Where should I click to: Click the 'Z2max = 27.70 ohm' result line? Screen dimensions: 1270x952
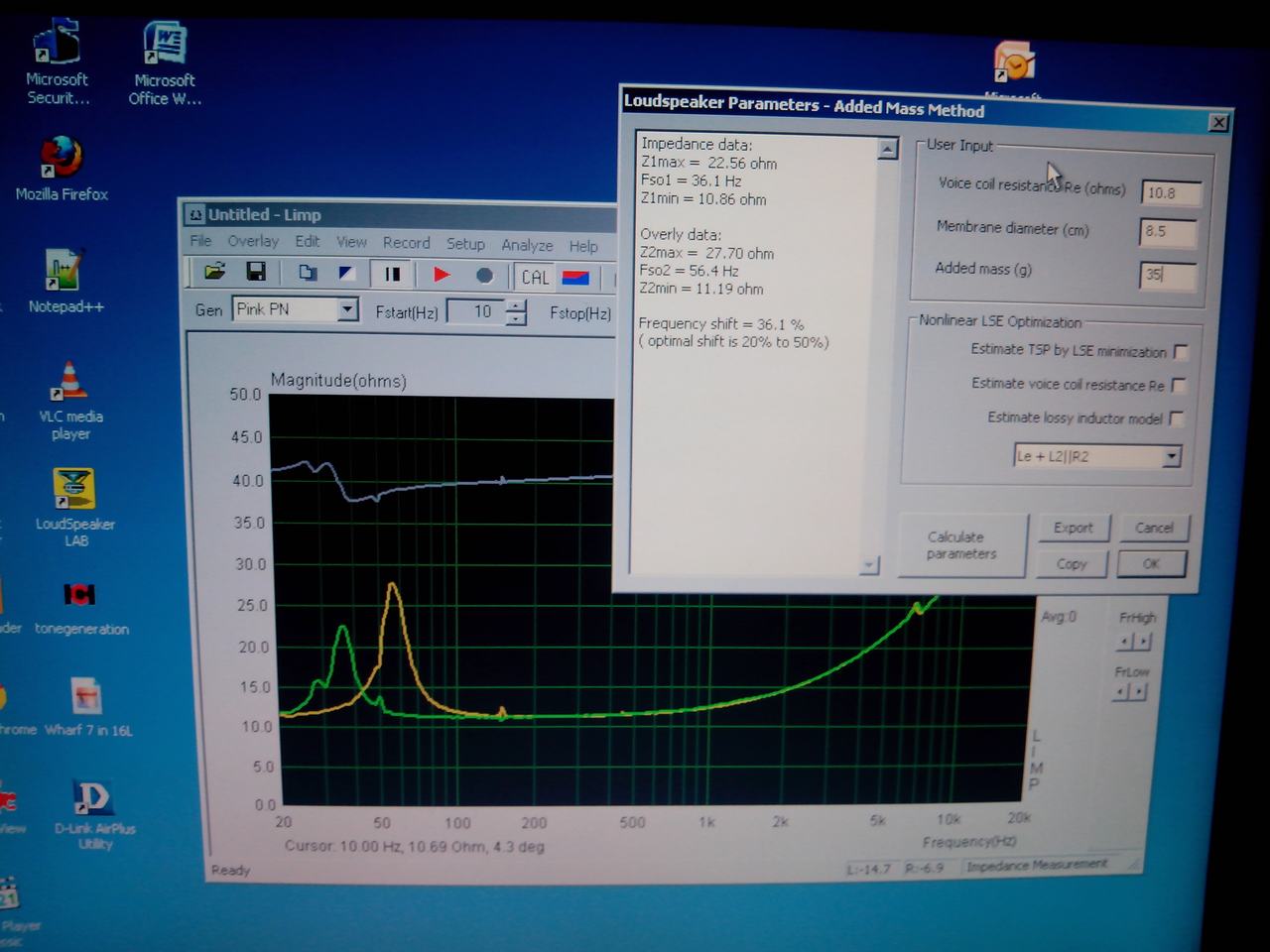click(x=706, y=254)
